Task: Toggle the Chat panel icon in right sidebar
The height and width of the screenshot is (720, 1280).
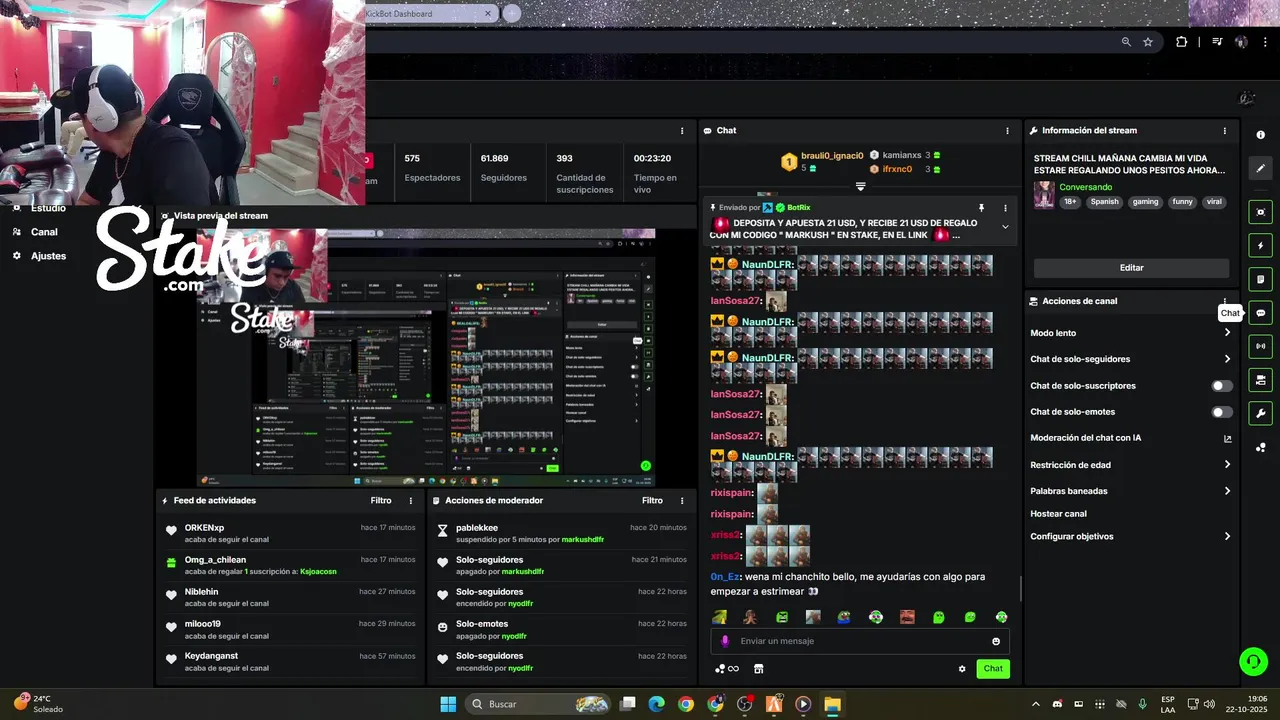Action: 1261,313
